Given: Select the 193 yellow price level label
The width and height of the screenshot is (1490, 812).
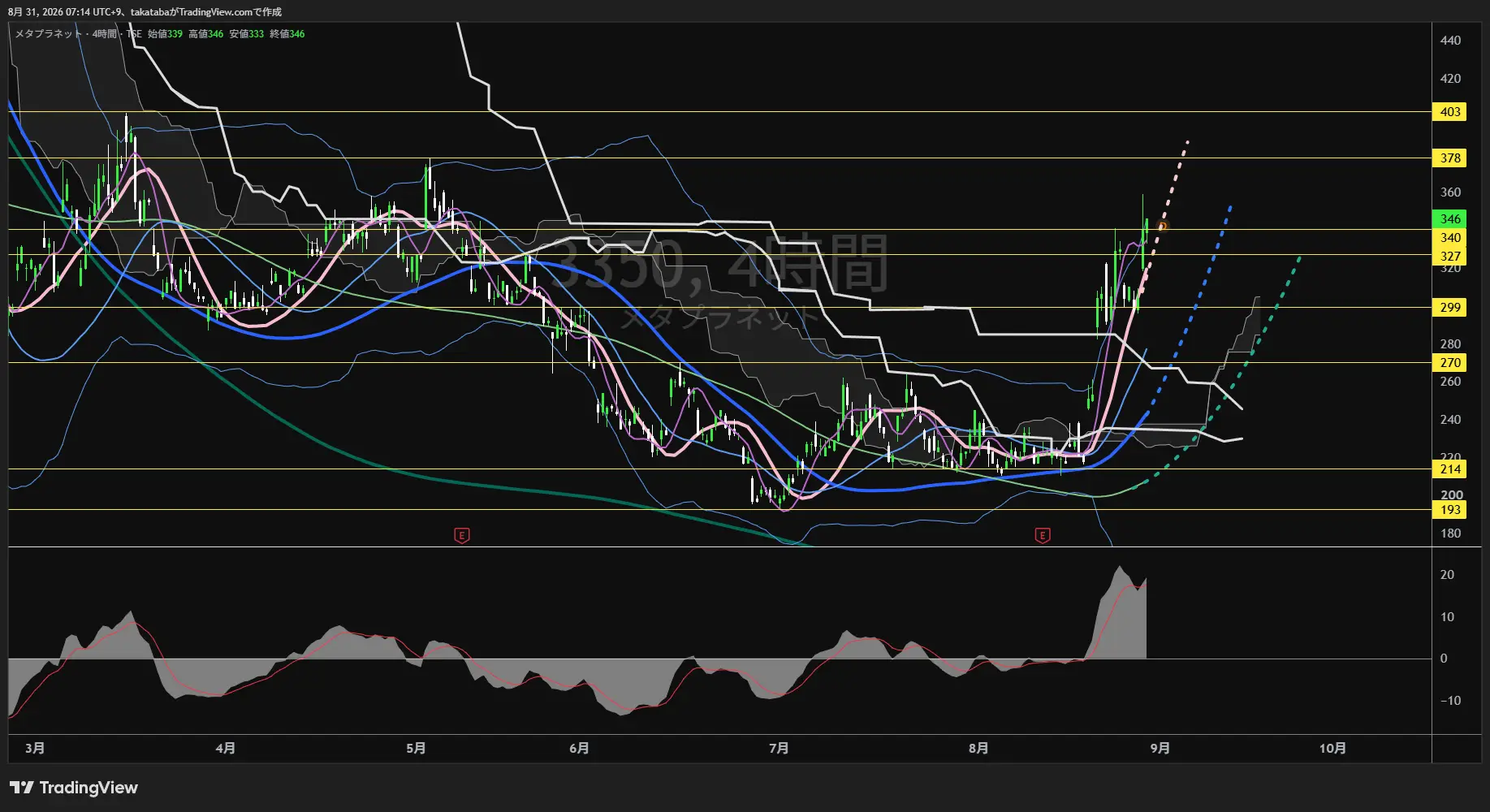Looking at the screenshot, I should tap(1450, 510).
